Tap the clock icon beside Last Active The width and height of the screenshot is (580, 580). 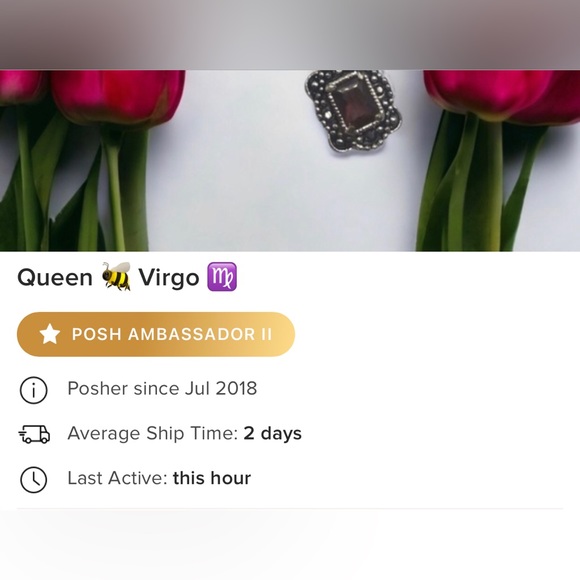tap(33, 479)
